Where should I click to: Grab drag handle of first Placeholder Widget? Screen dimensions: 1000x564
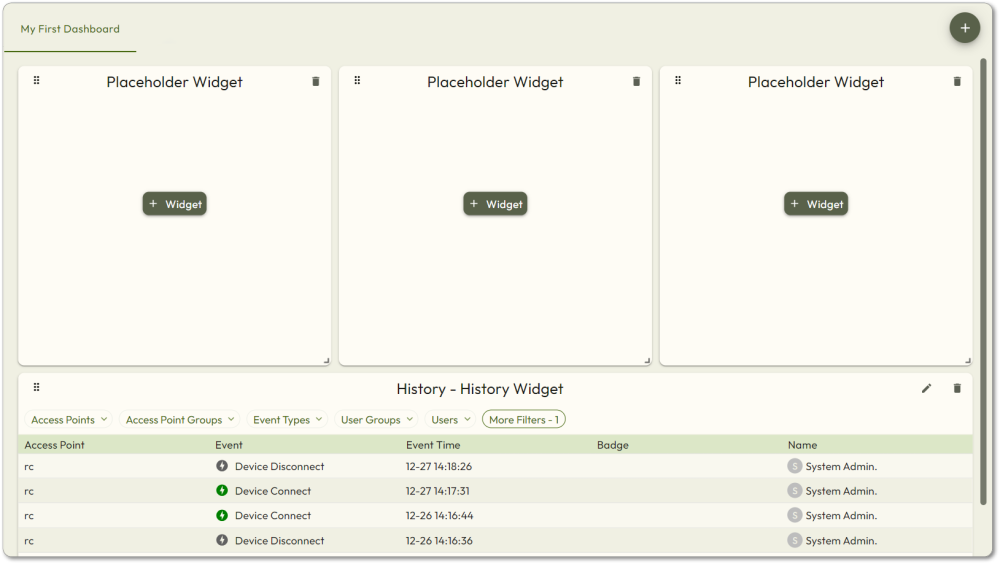(36, 80)
